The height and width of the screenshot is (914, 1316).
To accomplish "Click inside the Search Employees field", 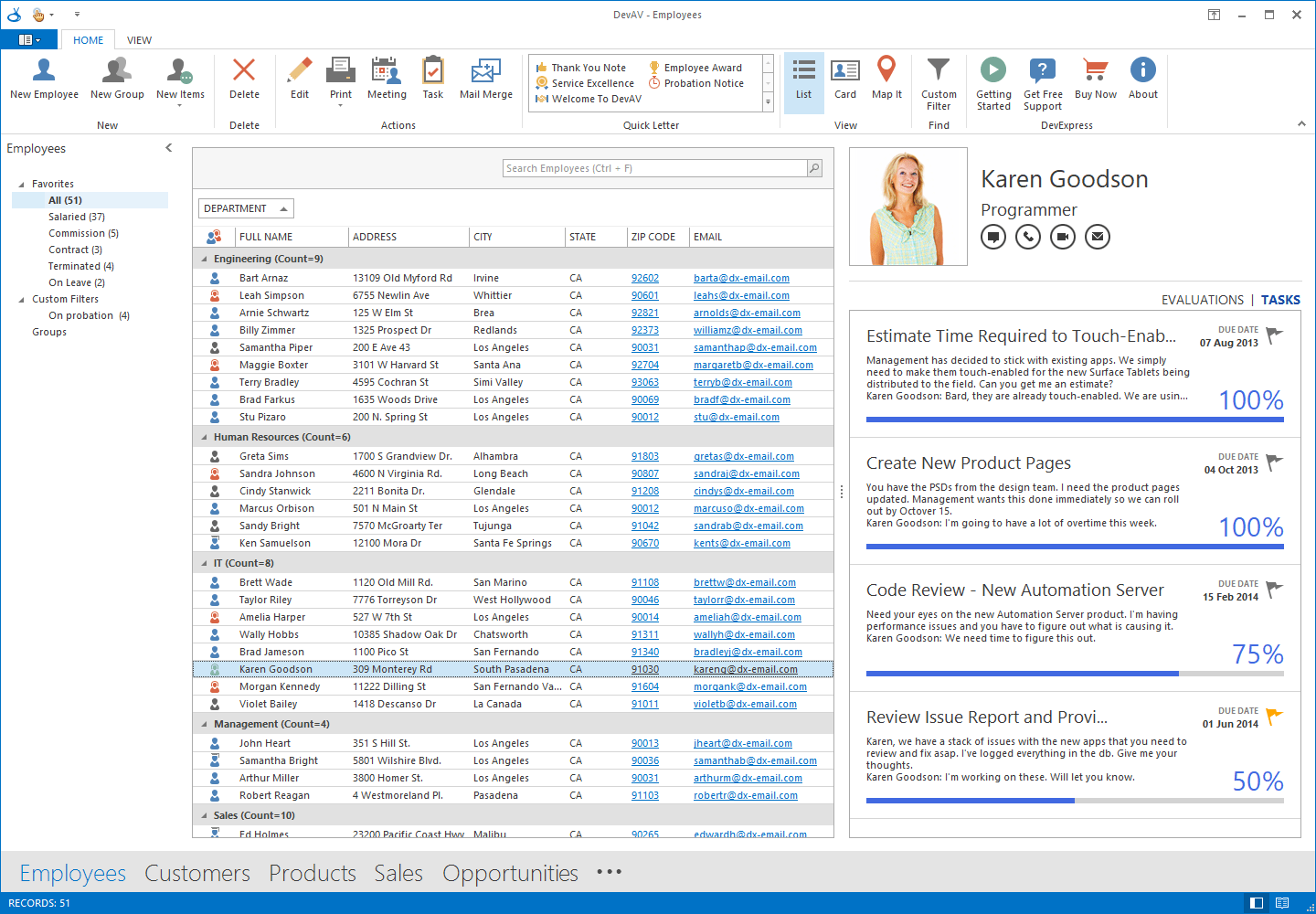I will (655, 168).
